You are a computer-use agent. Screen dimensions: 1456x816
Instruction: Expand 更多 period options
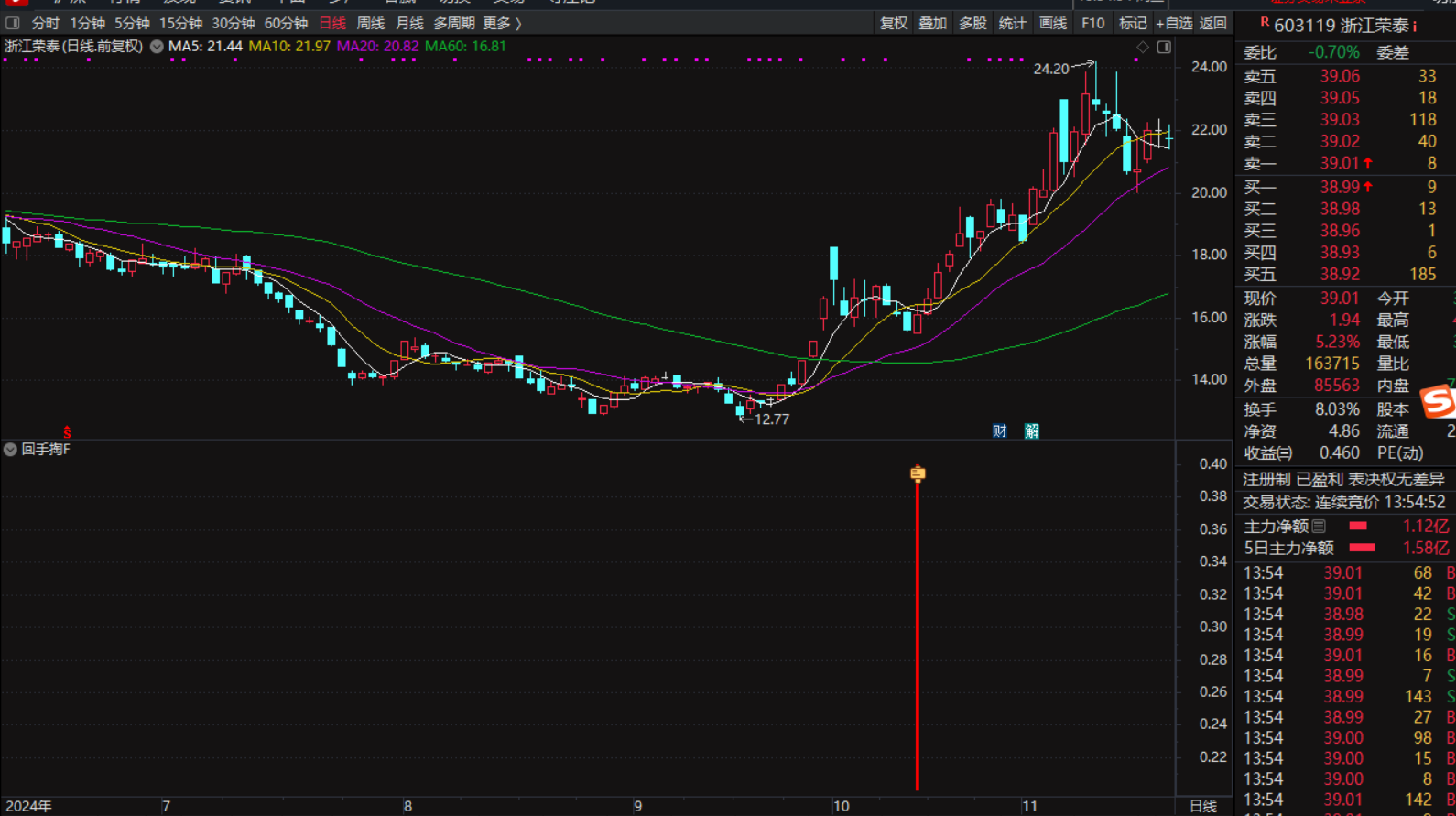coord(502,23)
